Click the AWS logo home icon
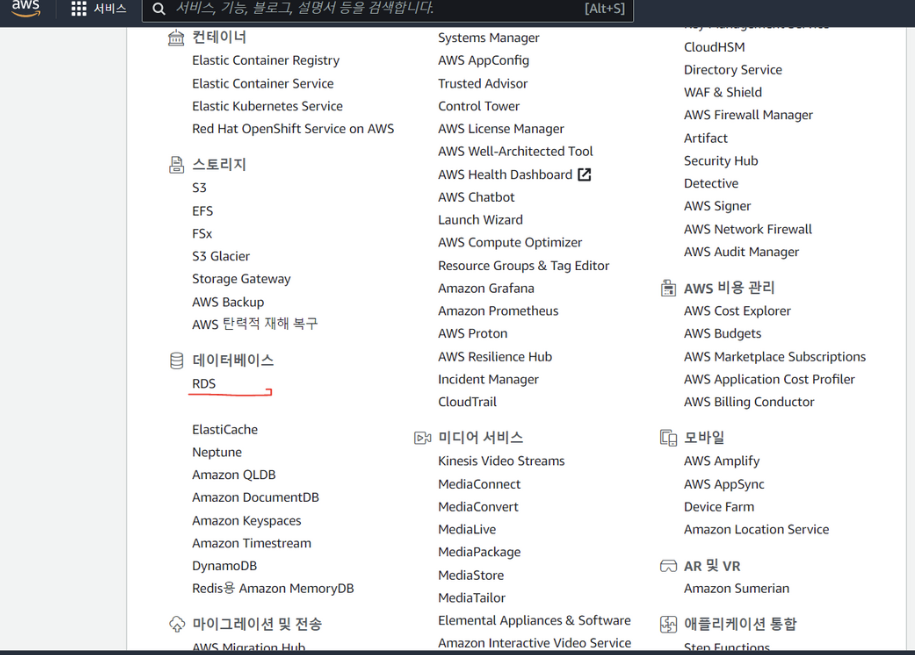This screenshot has height=655, width=915. (x=26, y=7)
